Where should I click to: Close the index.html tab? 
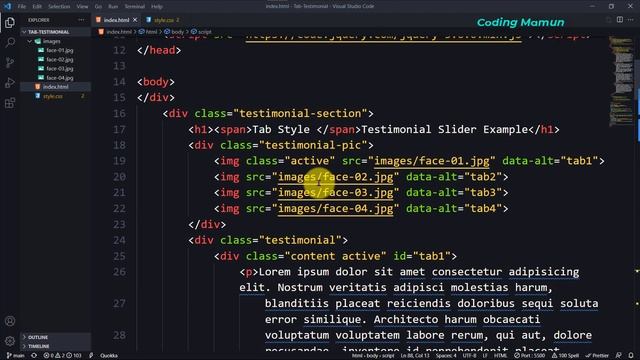pos(135,20)
